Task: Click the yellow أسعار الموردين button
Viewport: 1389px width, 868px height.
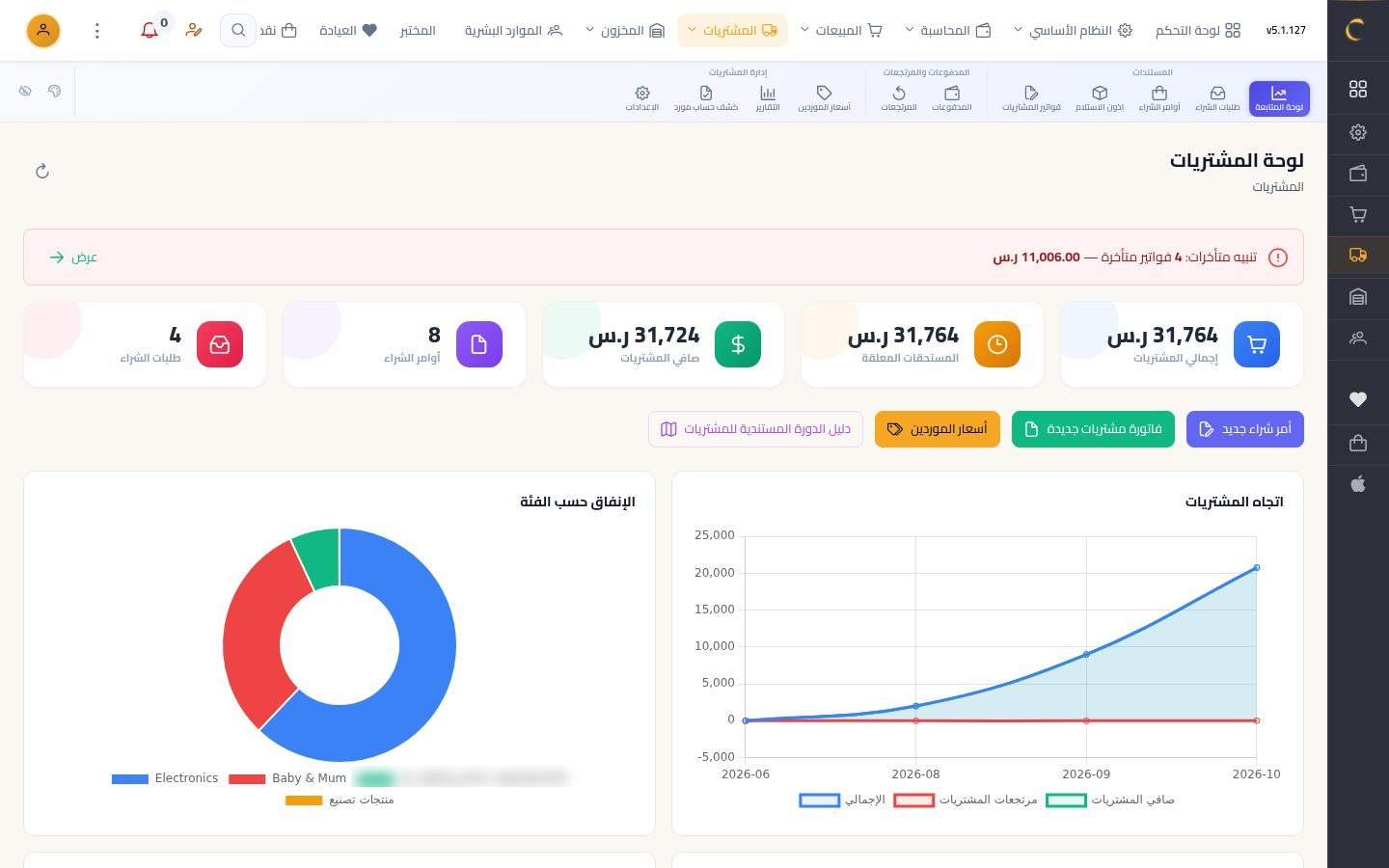Action: [x=938, y=429]
